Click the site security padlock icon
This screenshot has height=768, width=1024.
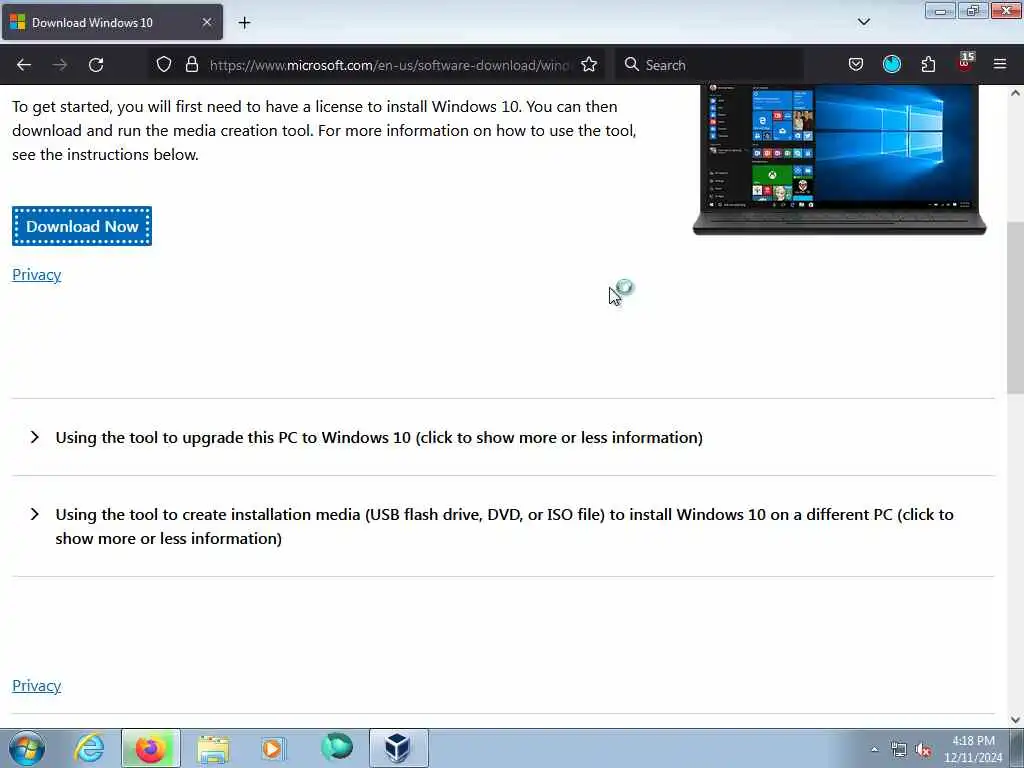coord(191,64)
